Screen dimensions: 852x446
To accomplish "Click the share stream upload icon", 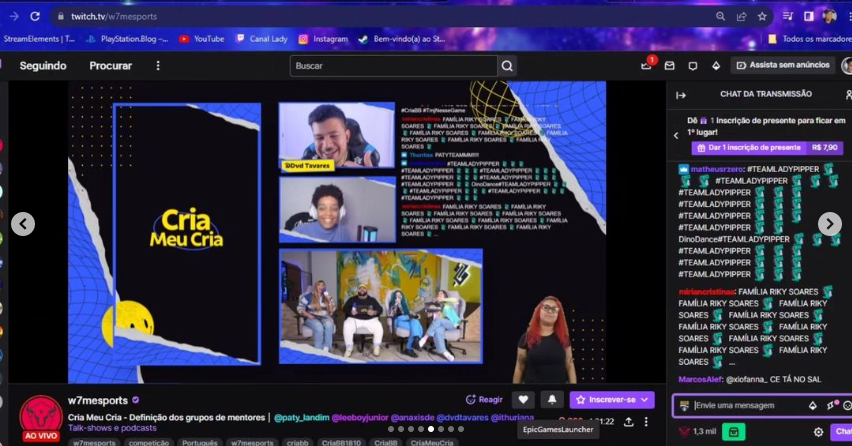I will tap(628, 422).
